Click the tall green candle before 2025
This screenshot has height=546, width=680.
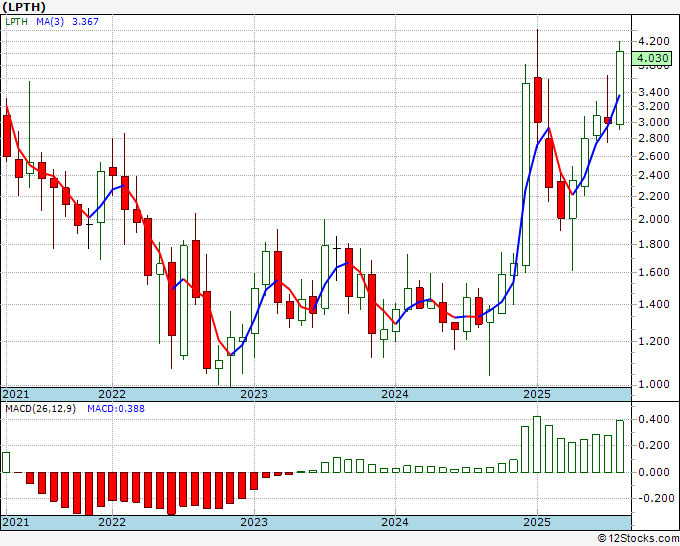pos(525,174)
